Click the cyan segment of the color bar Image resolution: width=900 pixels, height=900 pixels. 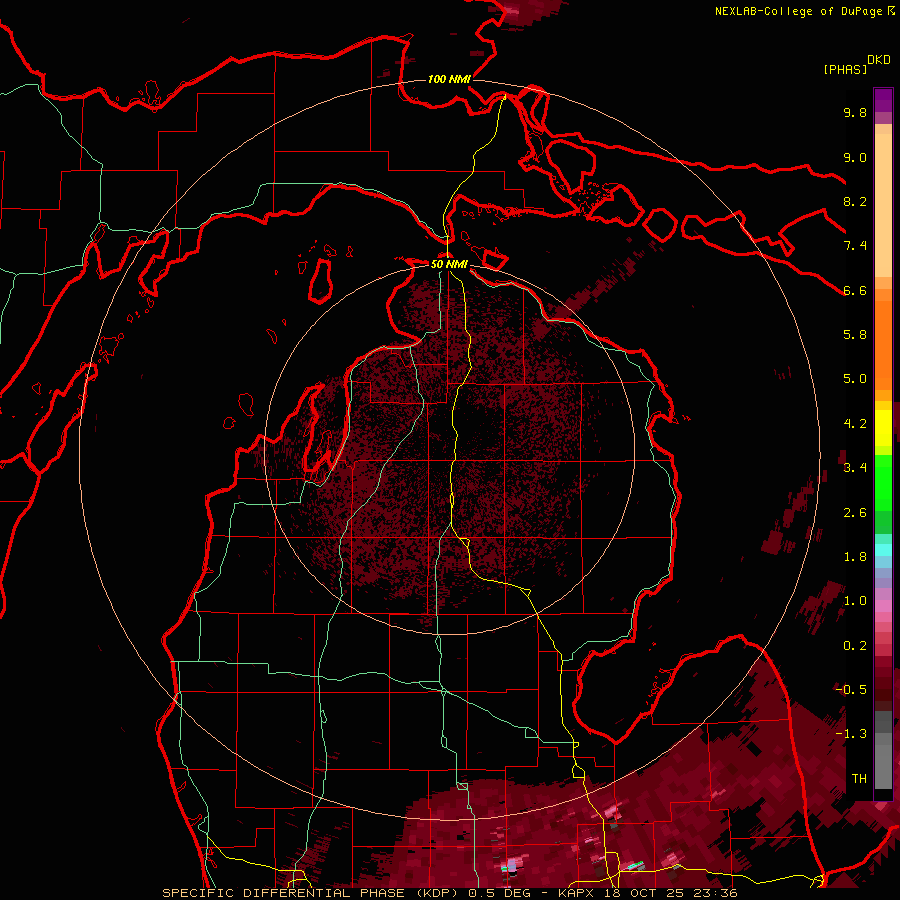pyautogui.click(x=883, y=550)
